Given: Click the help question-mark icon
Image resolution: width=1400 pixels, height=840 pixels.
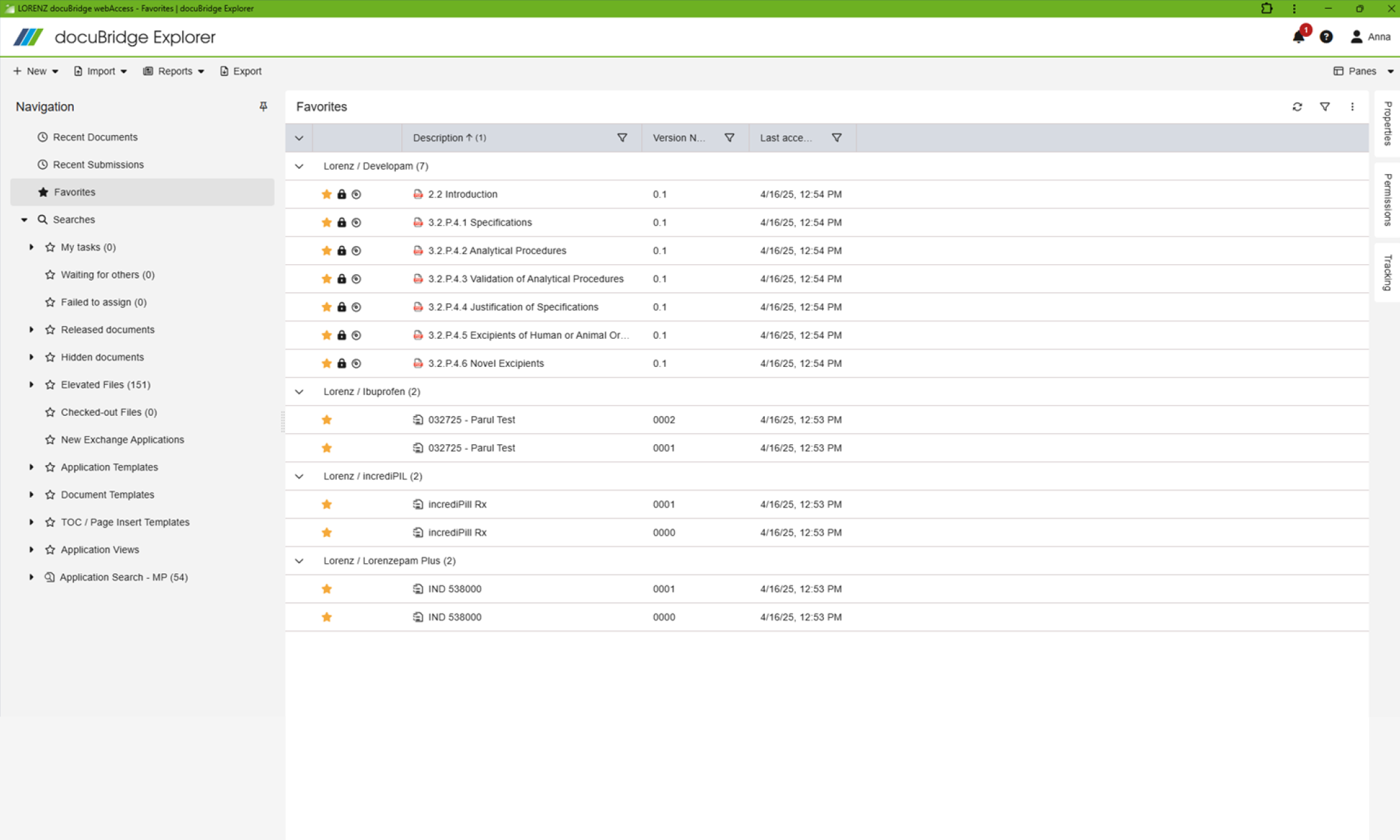Looking at the screenshot, I should [x=1326, y=37].
